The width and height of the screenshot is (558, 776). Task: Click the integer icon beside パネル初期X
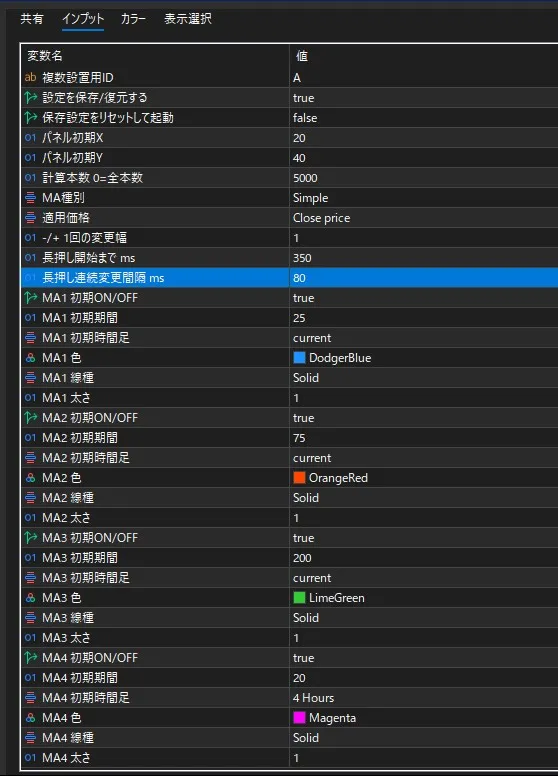[x=30, y=138]
